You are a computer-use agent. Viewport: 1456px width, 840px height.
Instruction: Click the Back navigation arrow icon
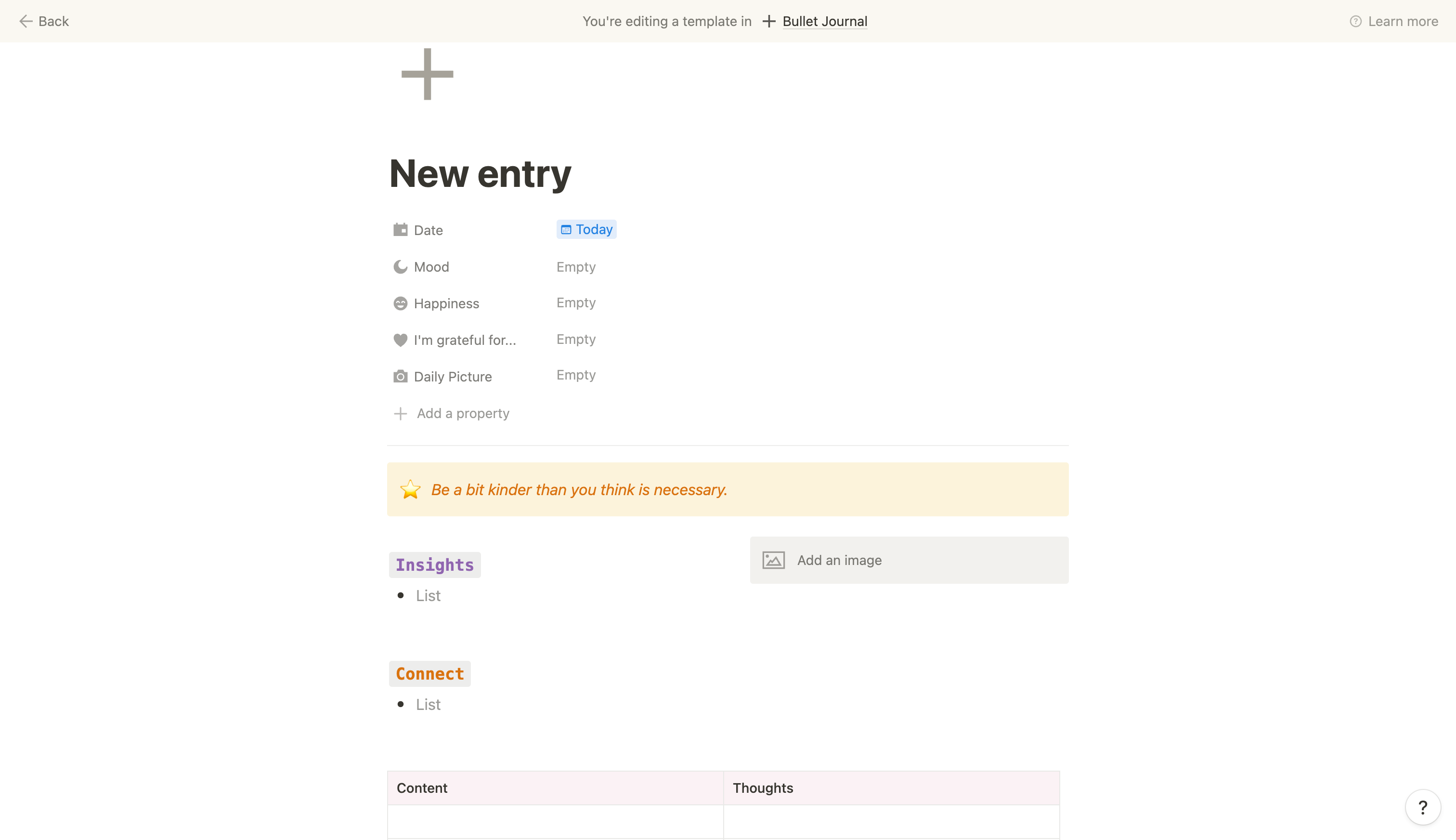26,20
